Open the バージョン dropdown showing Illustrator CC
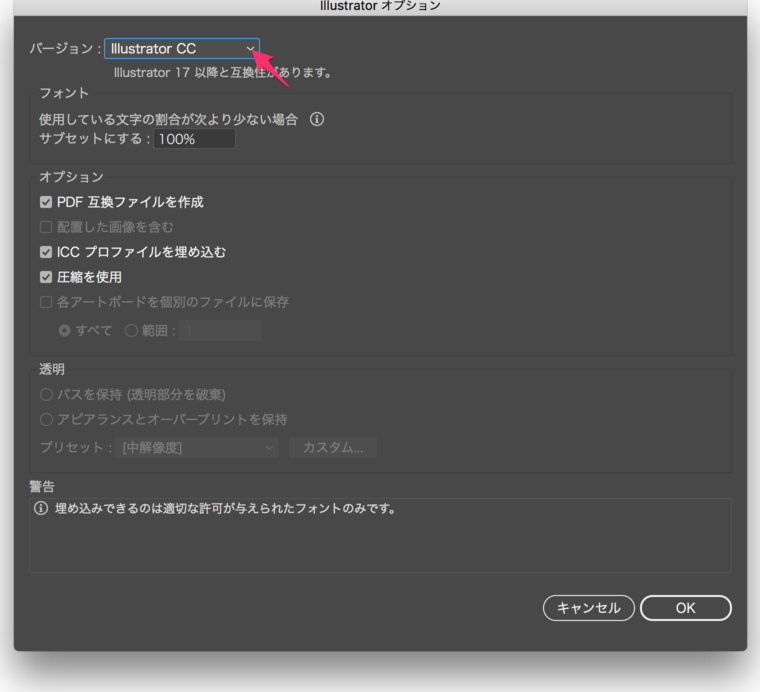The image size is (760, 692). coord(181,48)
